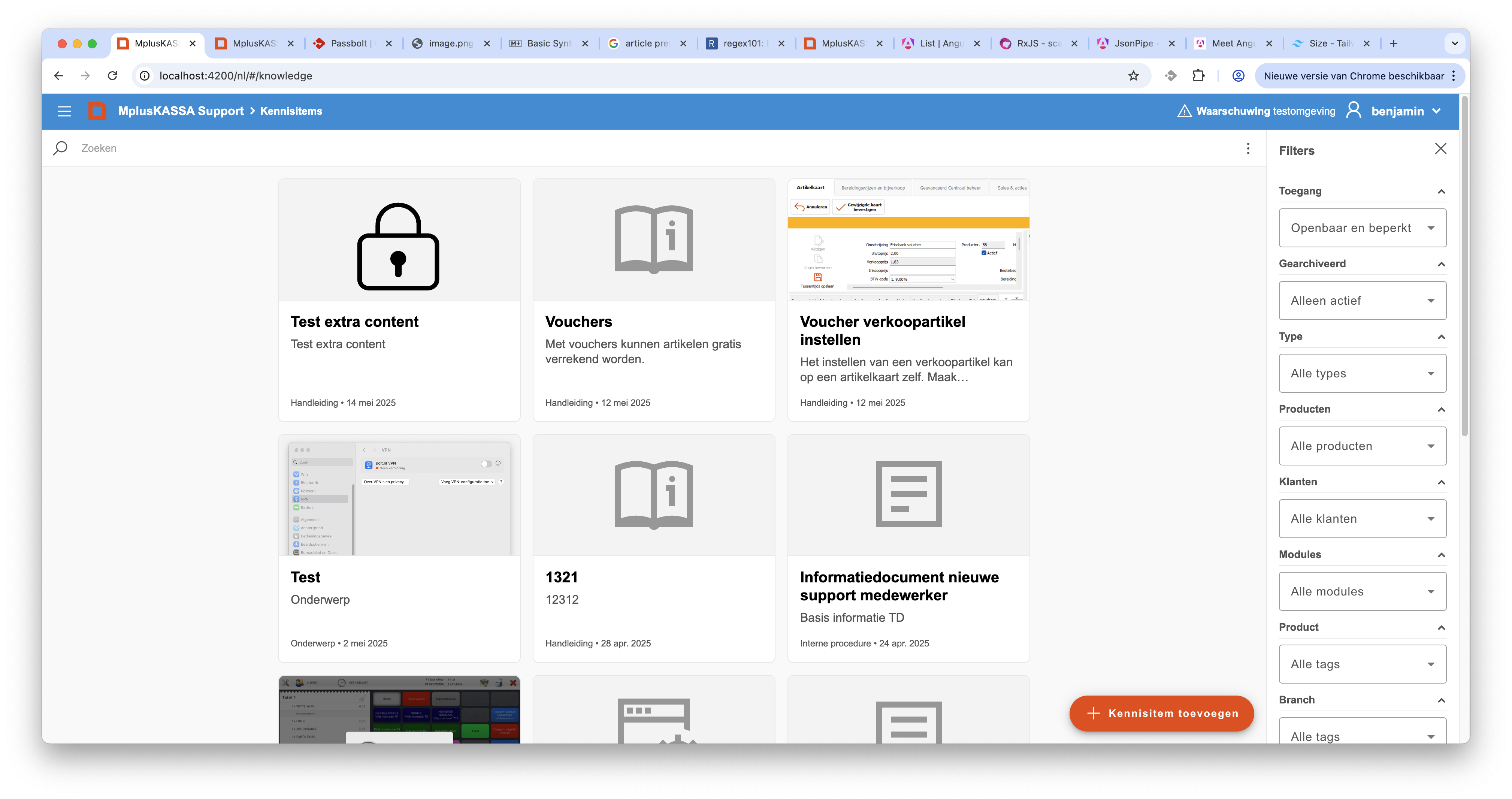The width and height of the screenshot is (1512, 799).
Task: Collapse the Producten filter section
Action: click(x=1441, y=410)
